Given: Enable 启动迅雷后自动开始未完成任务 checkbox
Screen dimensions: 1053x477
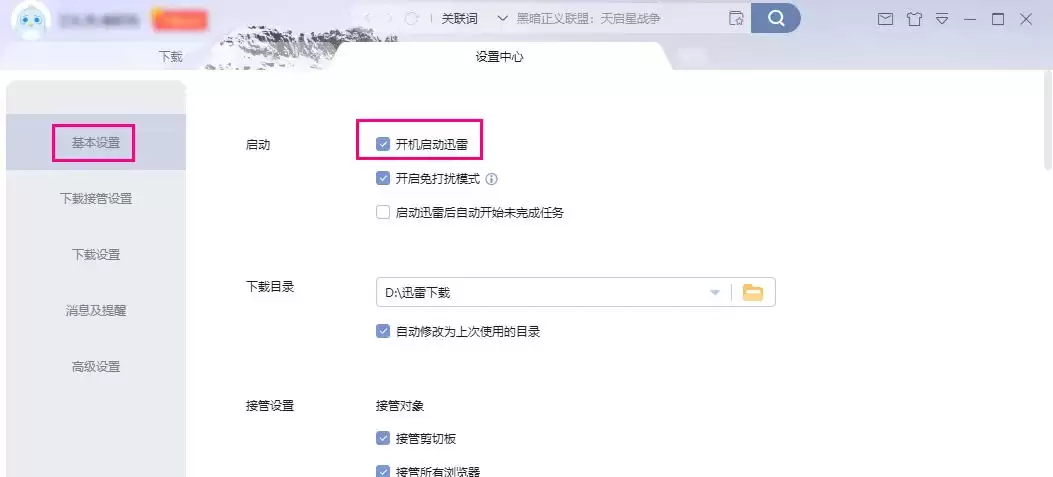Looking at the screenshot, I should coord(383,212).
